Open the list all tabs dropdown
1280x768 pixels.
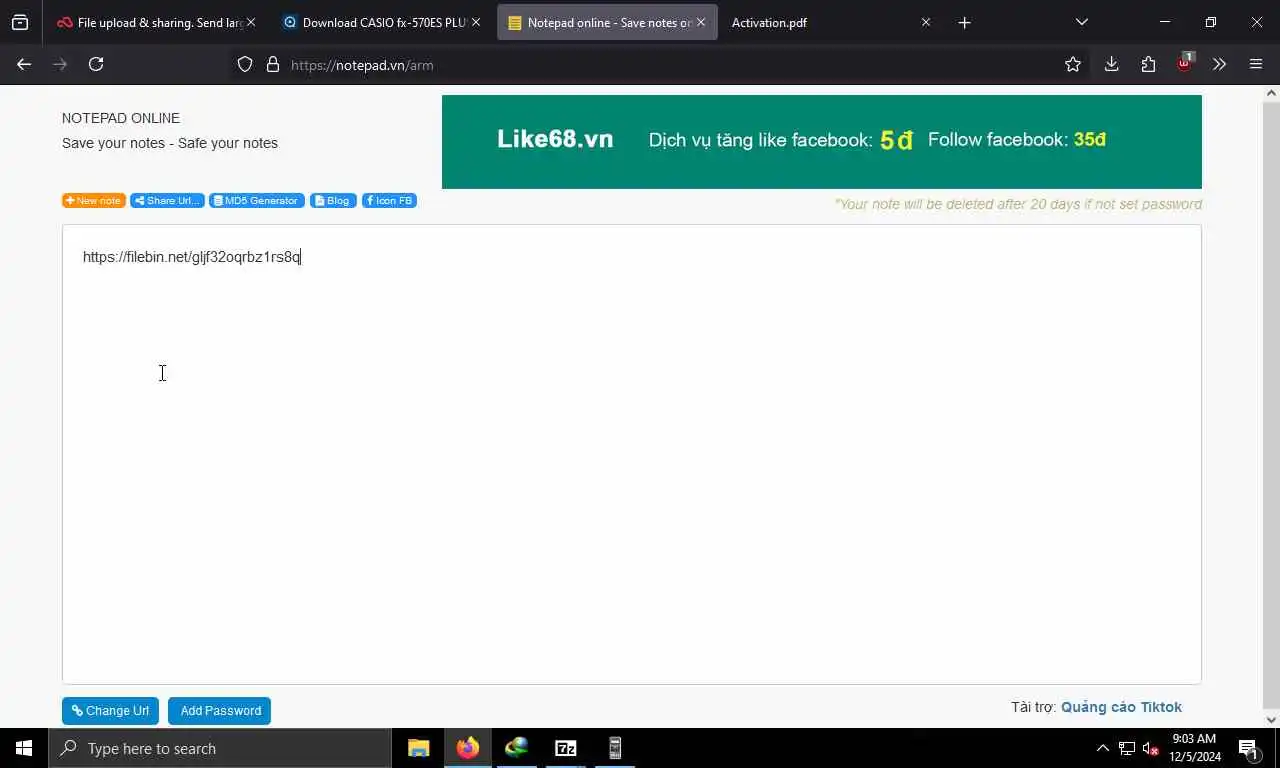[x=1081, y=22]
